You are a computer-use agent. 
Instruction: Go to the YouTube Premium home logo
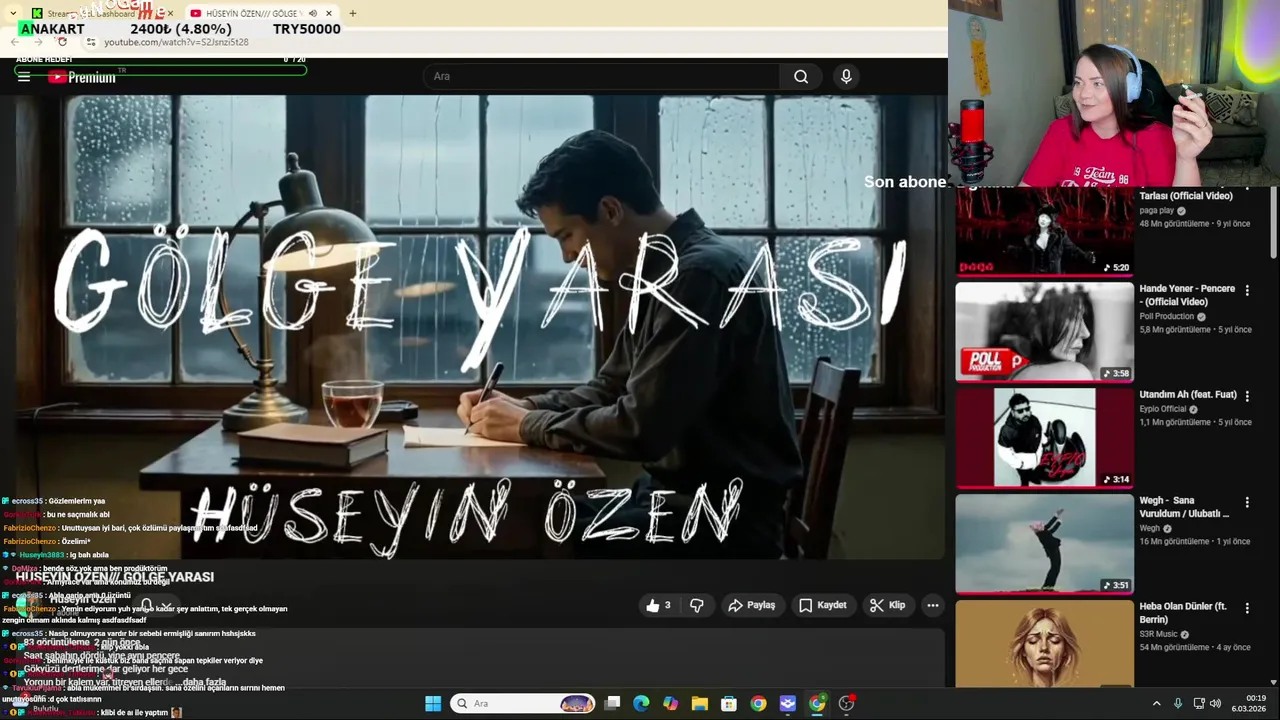click(x=82, y=77)
